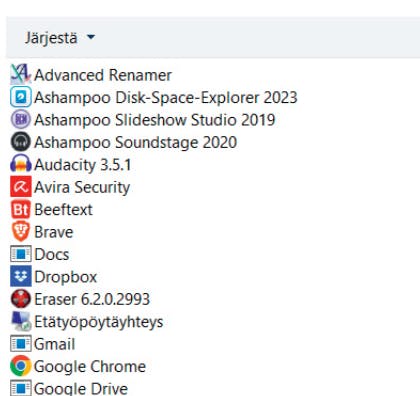Select the Advanced Renamer name text

click(103, 75)
